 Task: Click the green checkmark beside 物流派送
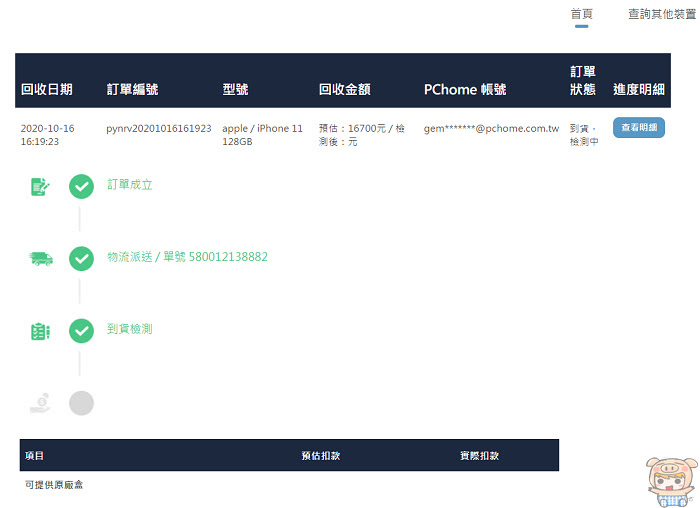pyautogui.click(x=81, y=259)
